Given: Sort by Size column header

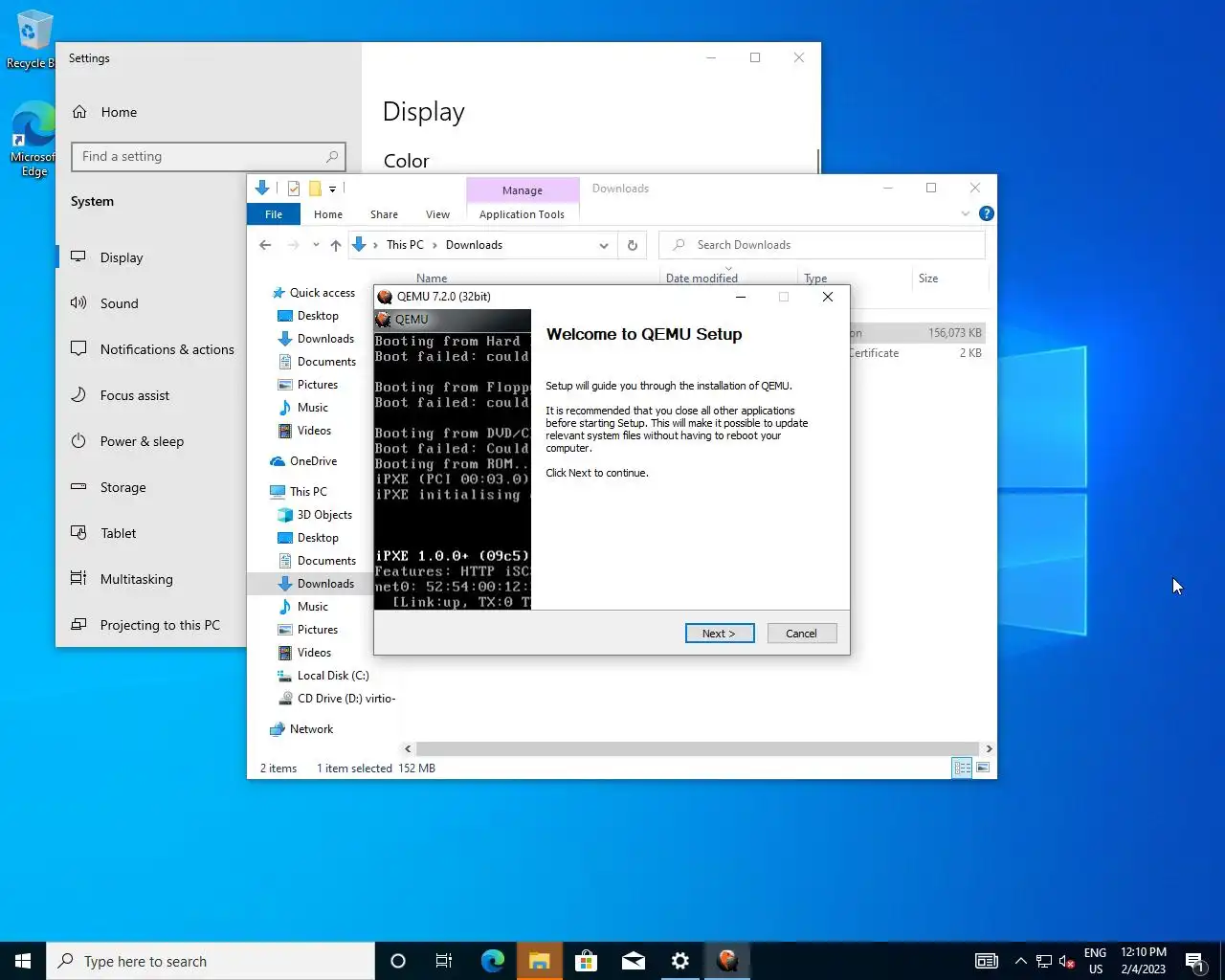Looking at the screenshot, I should click(928, 278).
